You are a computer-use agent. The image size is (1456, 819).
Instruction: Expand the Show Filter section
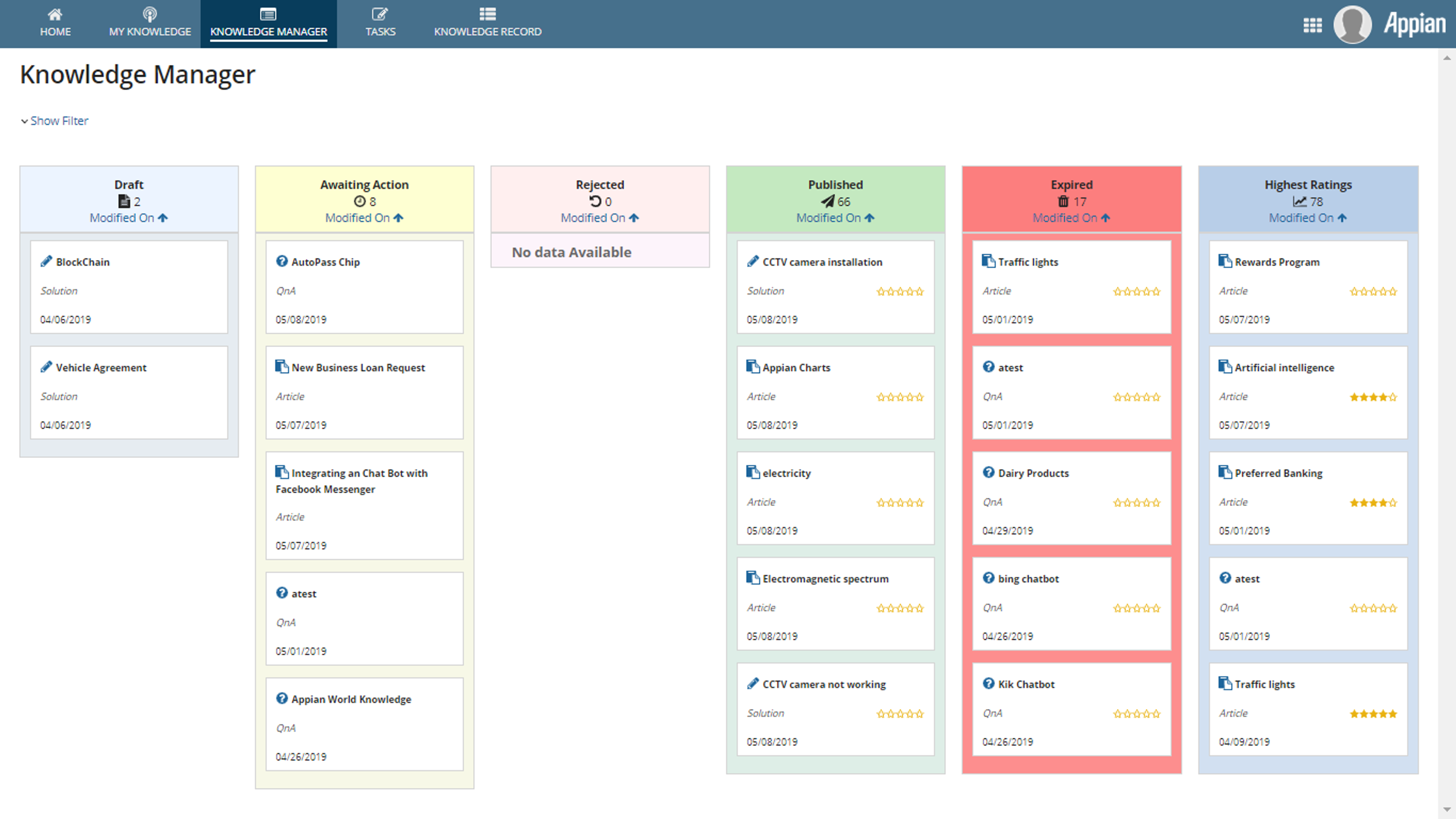click(55, 121)
